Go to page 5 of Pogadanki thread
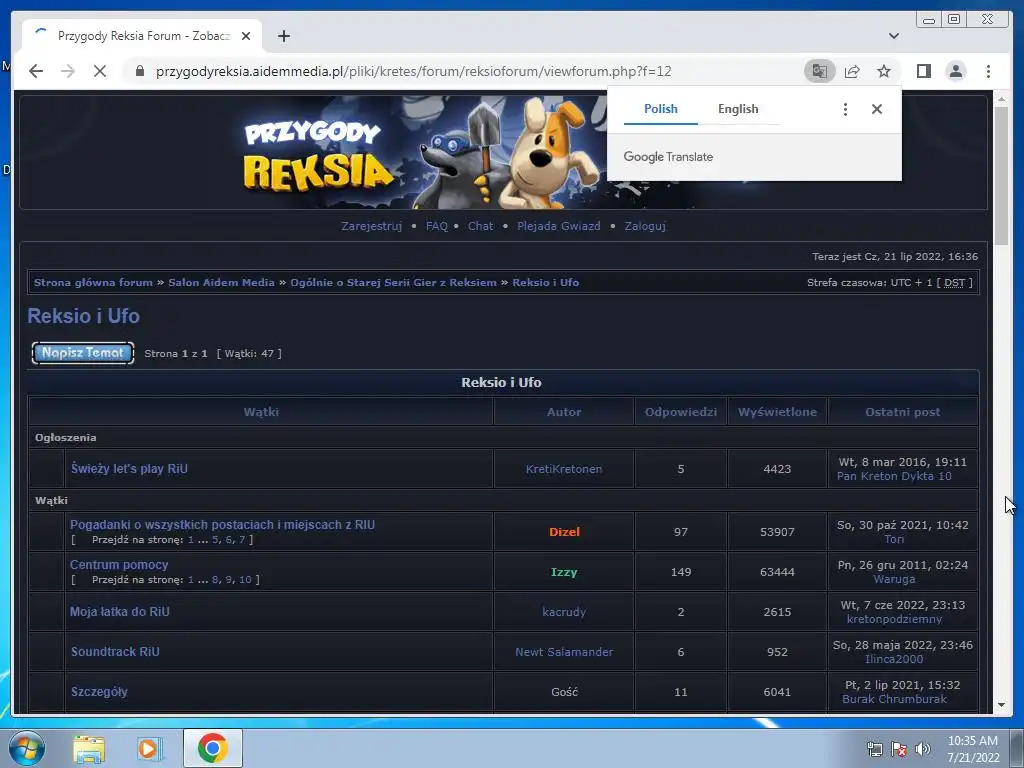The height and width of the screenshot is (768, 1024). point(215,540)
